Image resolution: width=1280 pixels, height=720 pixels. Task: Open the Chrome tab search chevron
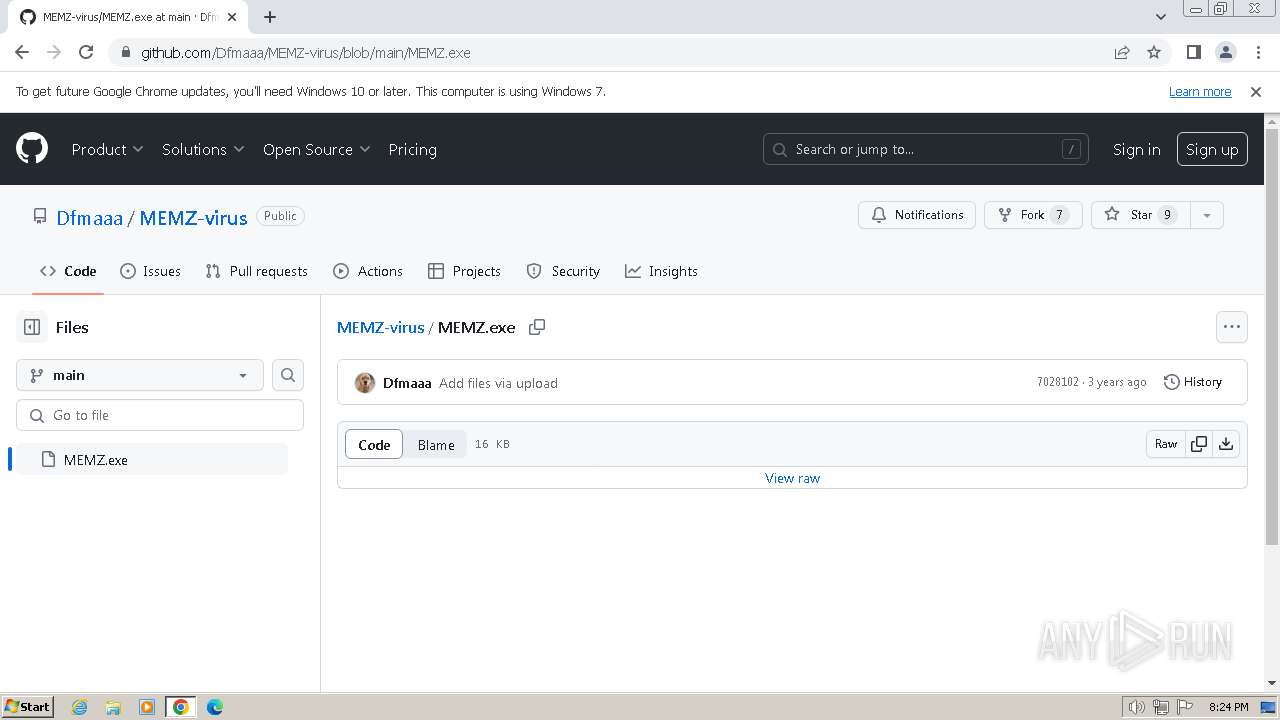[1160, 16]
